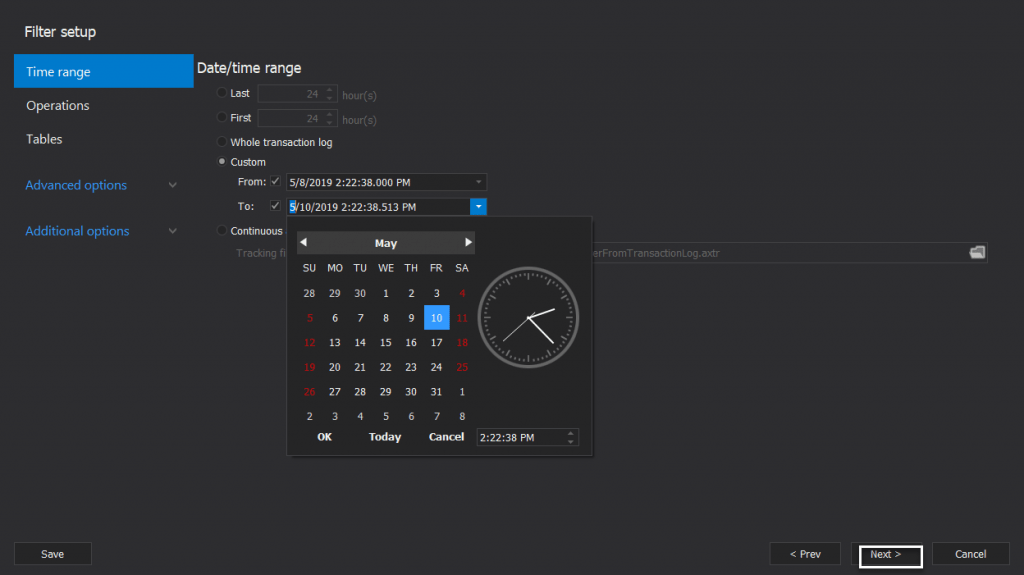
Task: Select Saturday 18 in calendar
Action: pos(462,342)
